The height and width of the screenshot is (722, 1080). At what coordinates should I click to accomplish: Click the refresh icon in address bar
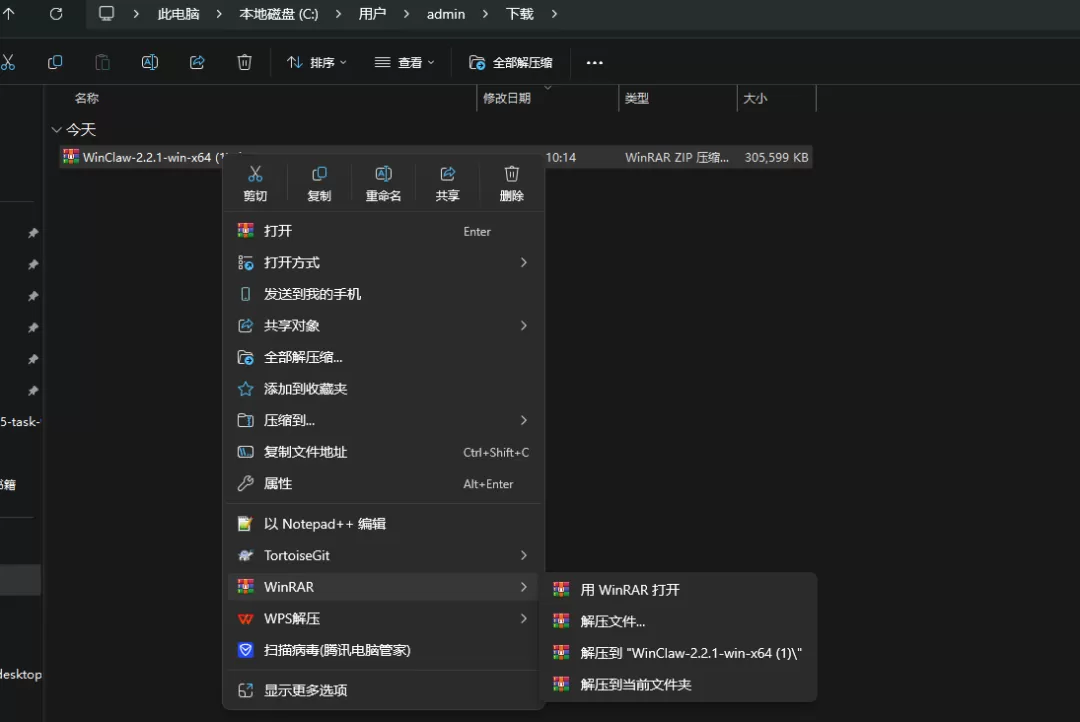(x=56, y=14)
